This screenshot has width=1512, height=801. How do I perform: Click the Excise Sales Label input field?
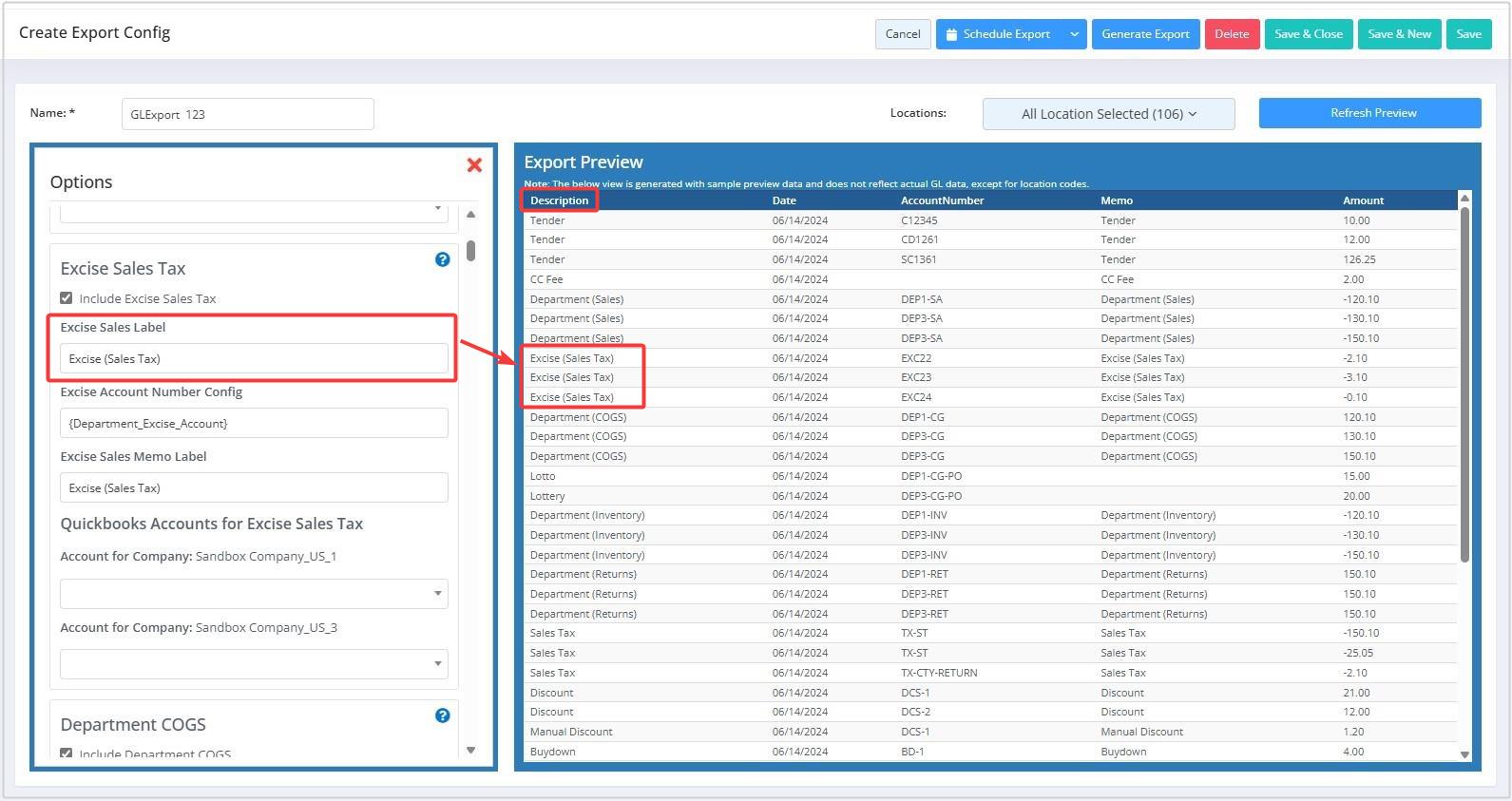tap(254, 359)
